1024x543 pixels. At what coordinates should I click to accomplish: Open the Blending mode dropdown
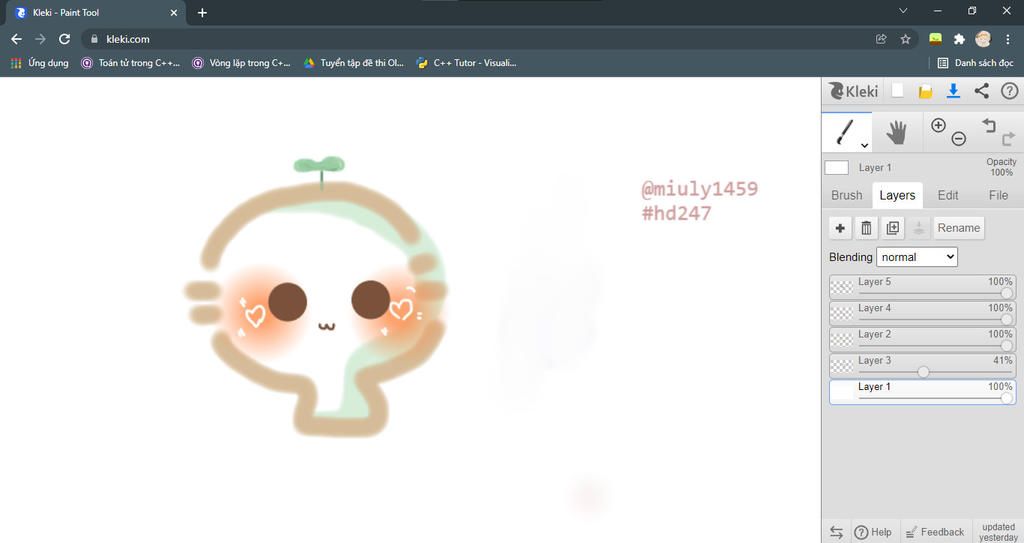click(917, 257)
